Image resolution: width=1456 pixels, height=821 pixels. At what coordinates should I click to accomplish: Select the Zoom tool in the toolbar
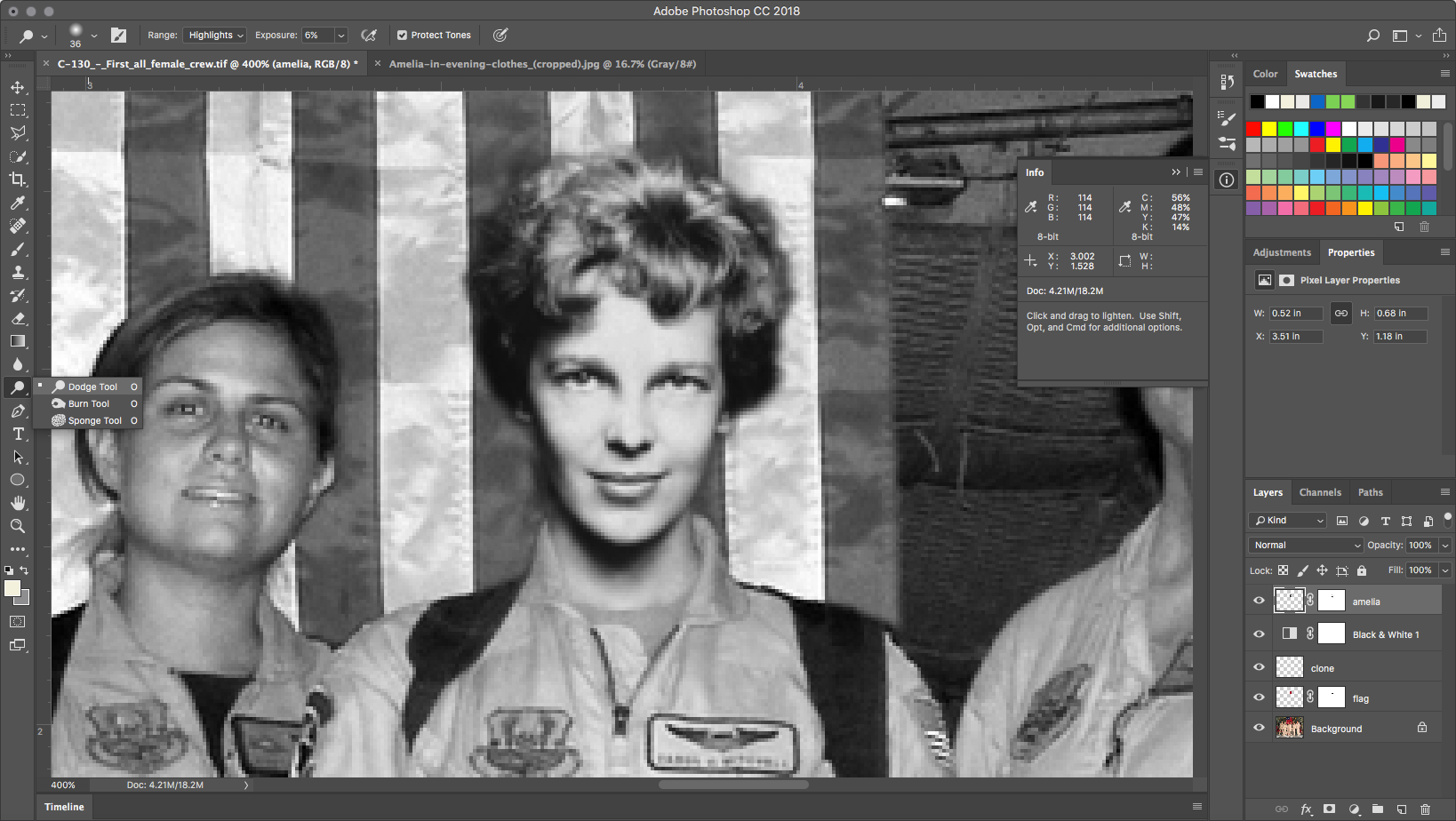18,526
